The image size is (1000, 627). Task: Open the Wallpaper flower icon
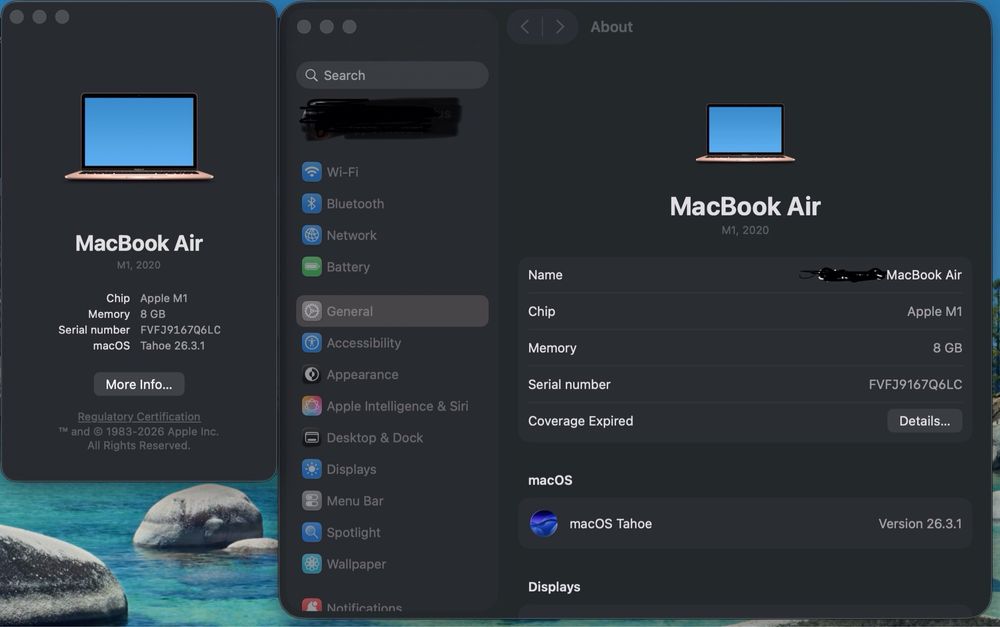(x=311, y=564)
